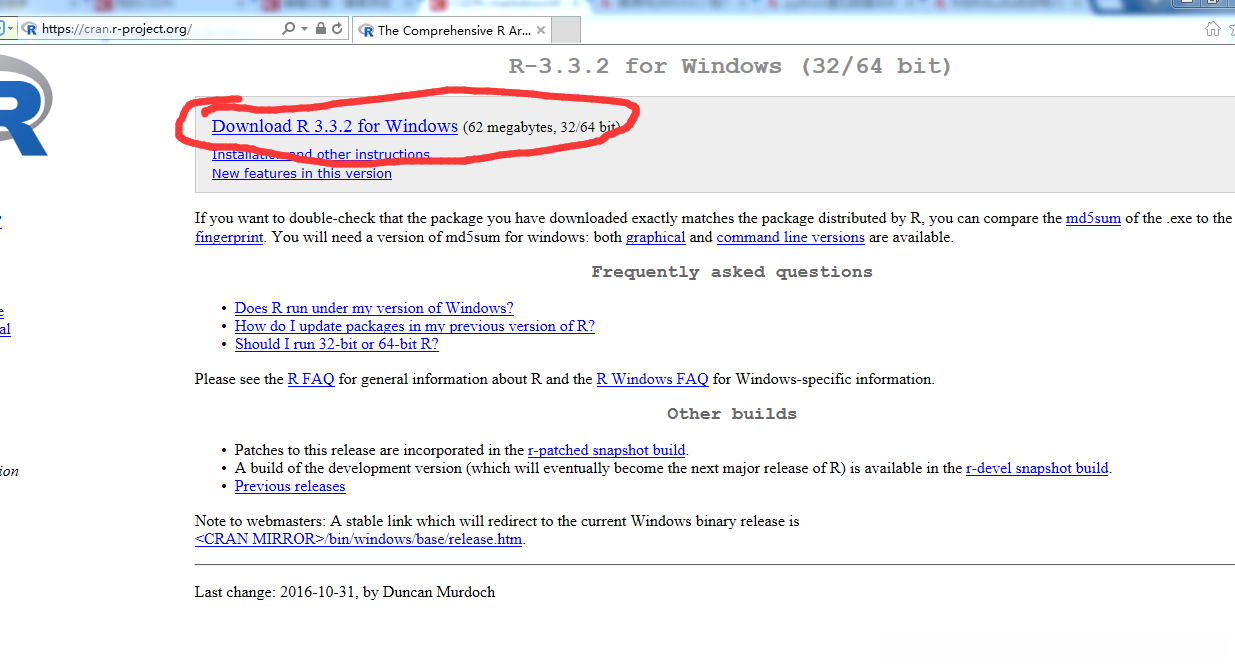Open the address bar autocomplete dropdown arrow
The height and width of the screenshot is (669, 1235).
click(304, 29)
